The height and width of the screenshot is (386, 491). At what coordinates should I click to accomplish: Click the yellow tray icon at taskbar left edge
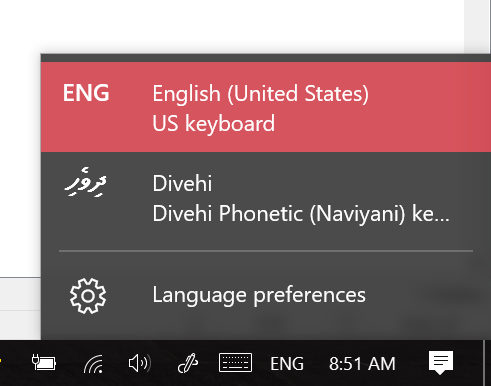1,361
